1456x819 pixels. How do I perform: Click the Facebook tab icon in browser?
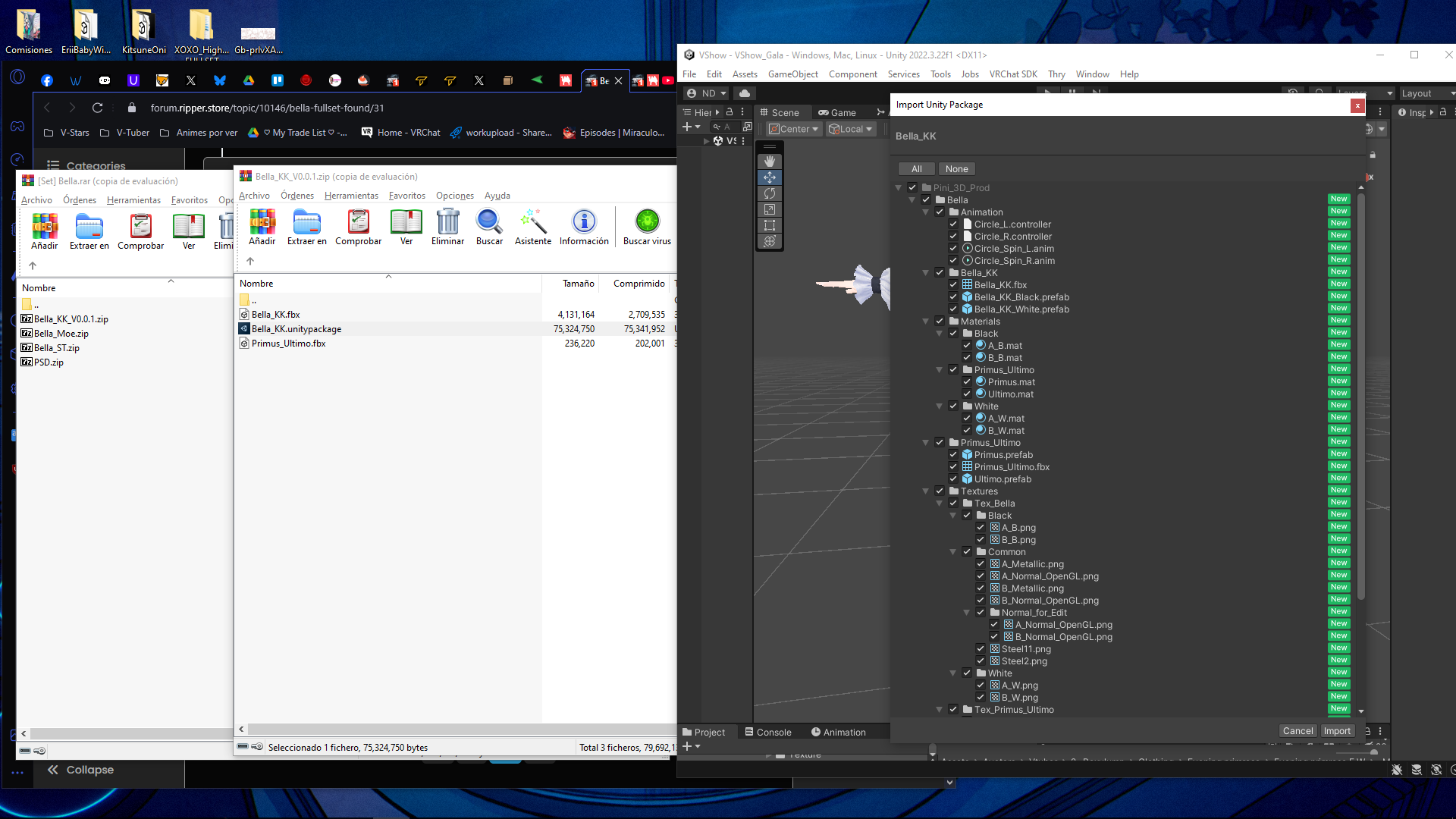coord(47,80)
